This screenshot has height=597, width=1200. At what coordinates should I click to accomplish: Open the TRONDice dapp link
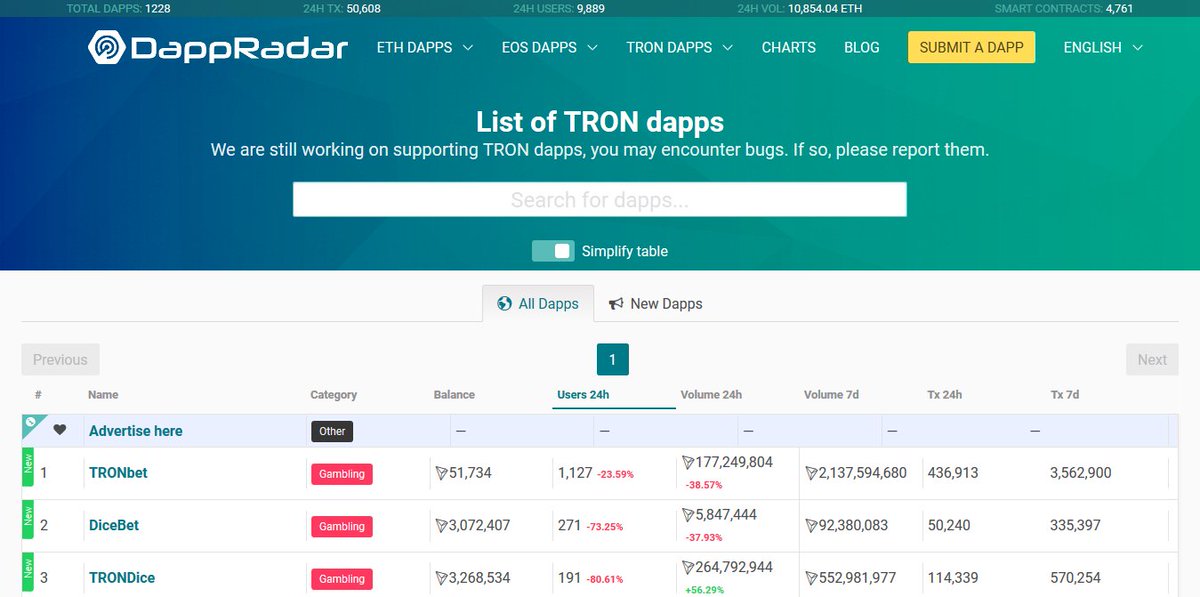point(122,578)
